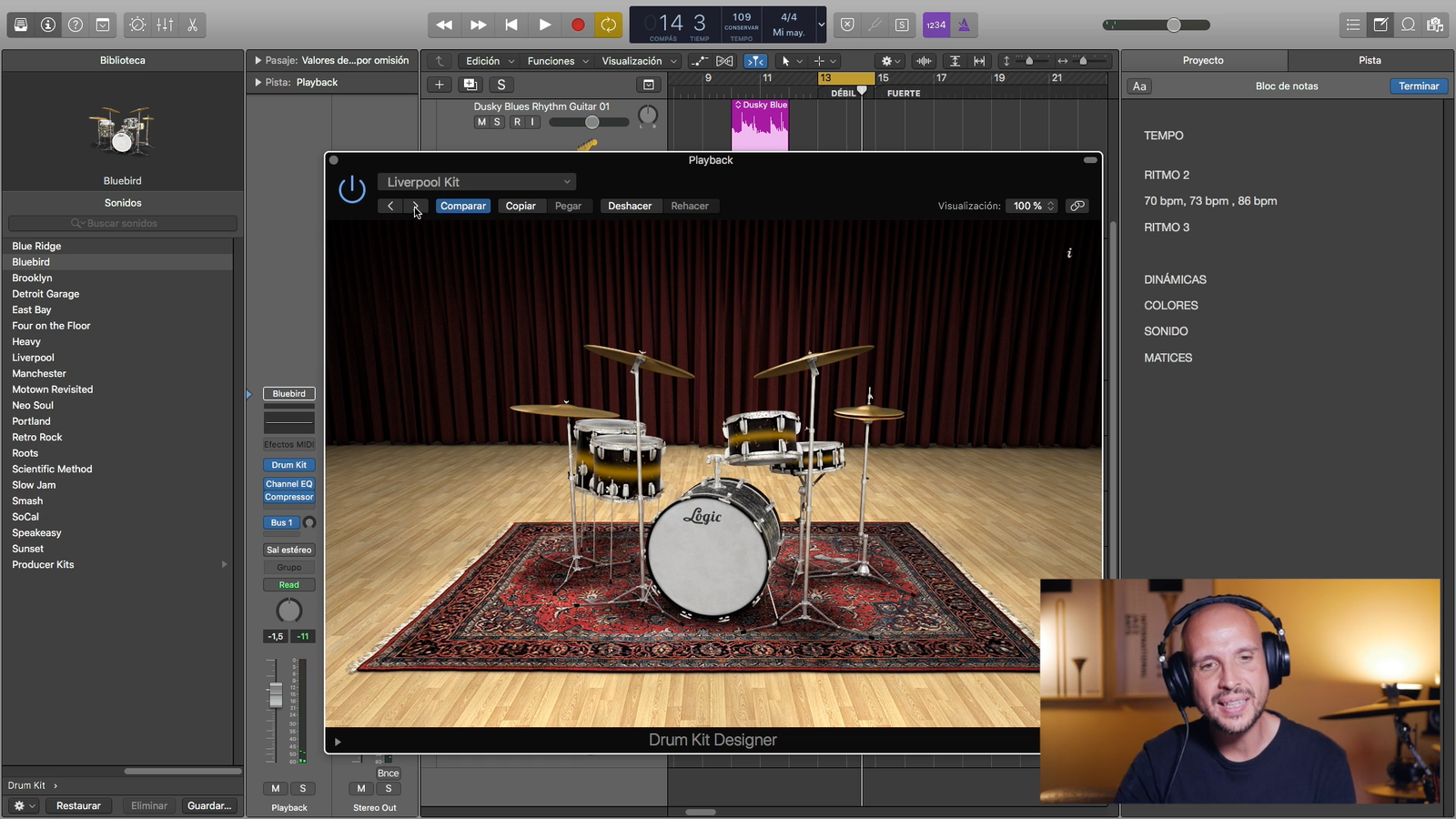
Task: Toggle the yellow Cycle mode button
Action: click(x=608, y=25)
